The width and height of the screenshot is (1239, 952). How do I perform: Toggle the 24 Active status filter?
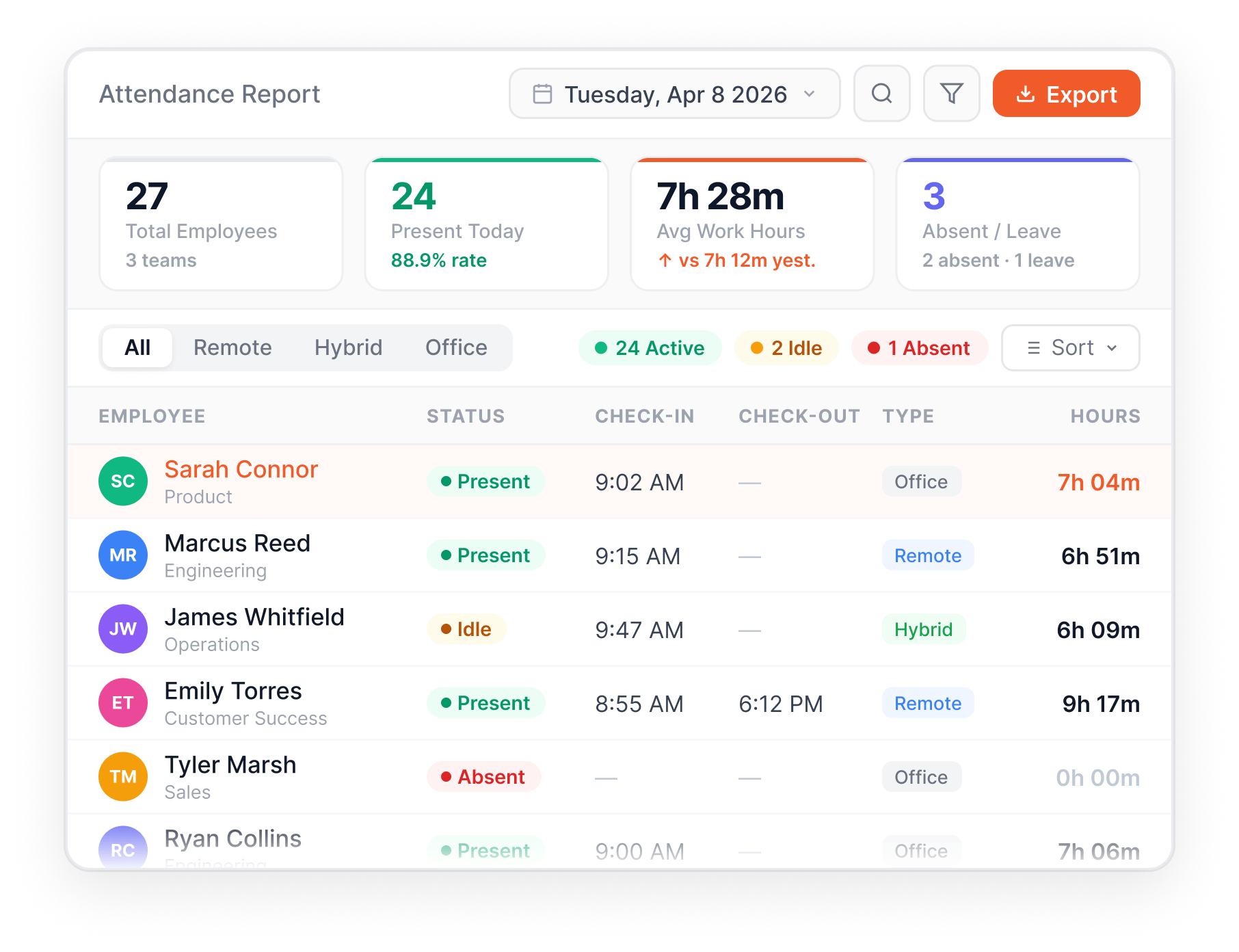650,347
